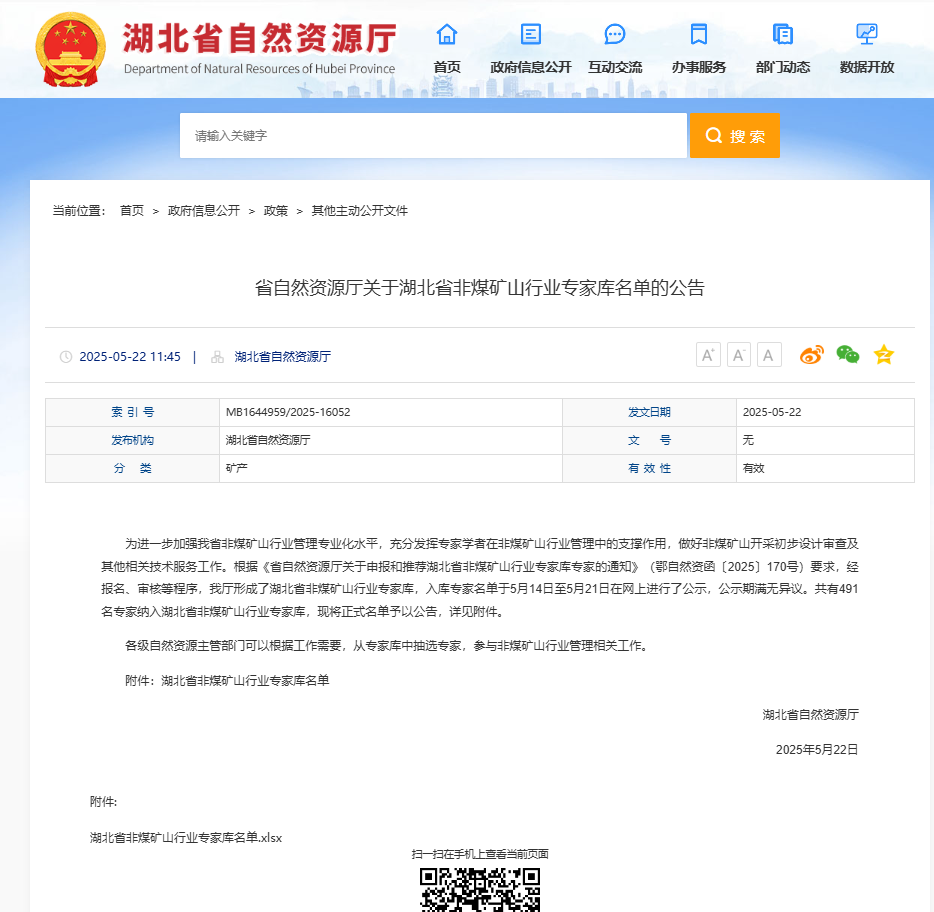Image resolution: width=934 pixels, height=912 pixels.
Task: Click the orange 搜索 search button
Action: coord(734,136)
